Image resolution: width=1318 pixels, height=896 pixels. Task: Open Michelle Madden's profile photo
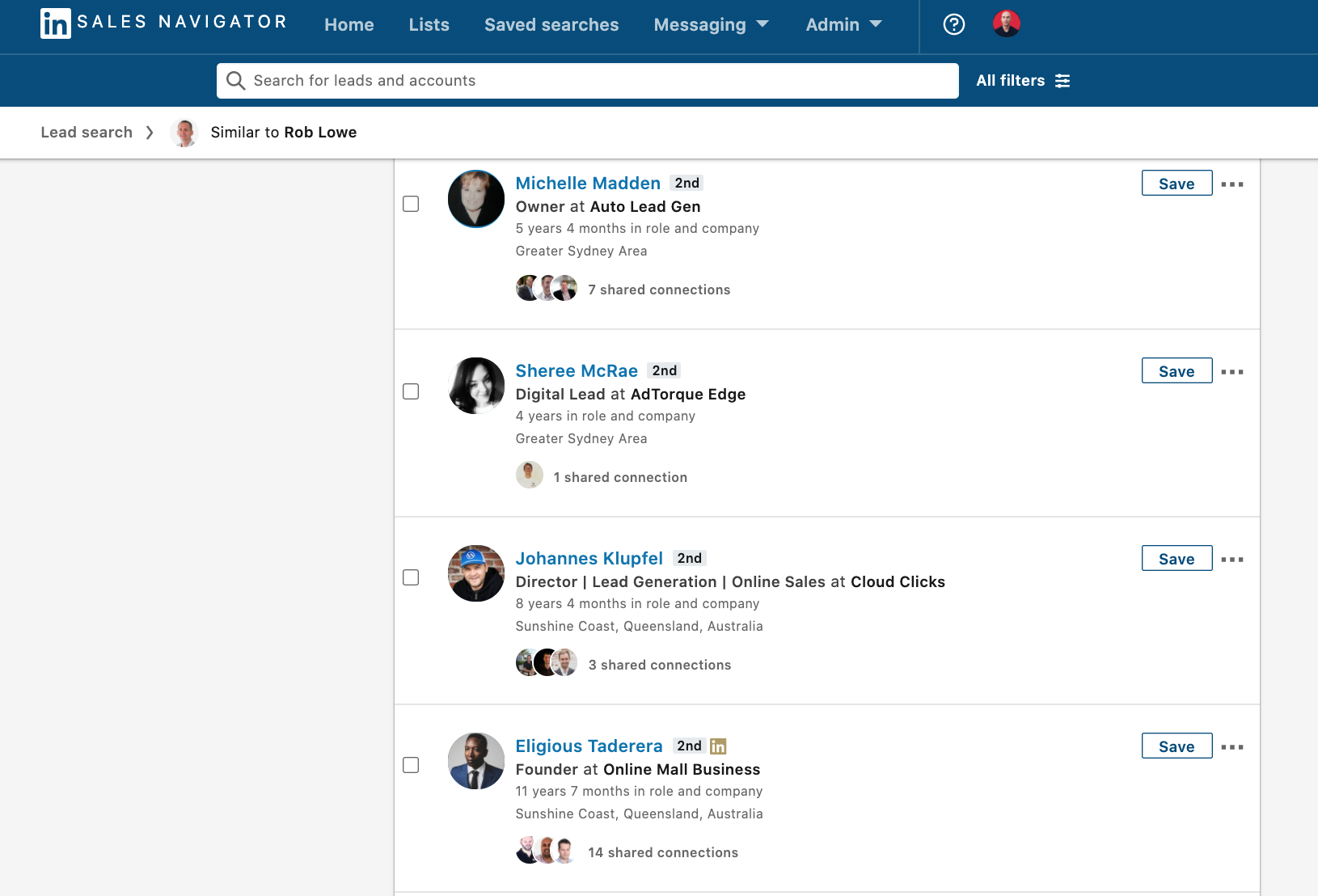click(x=476, y=199)
